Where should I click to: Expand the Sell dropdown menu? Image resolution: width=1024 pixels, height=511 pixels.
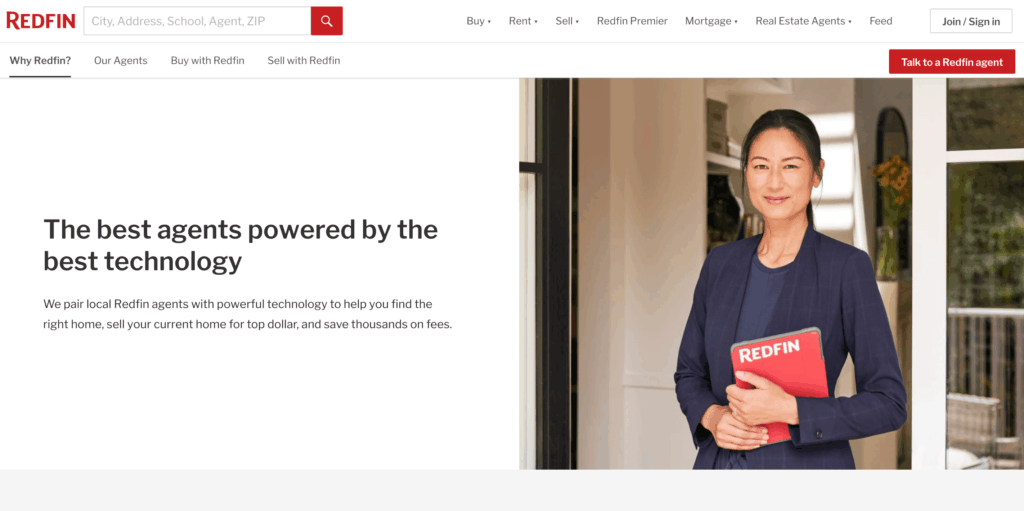pyautogui.click(x=567, y=21)
